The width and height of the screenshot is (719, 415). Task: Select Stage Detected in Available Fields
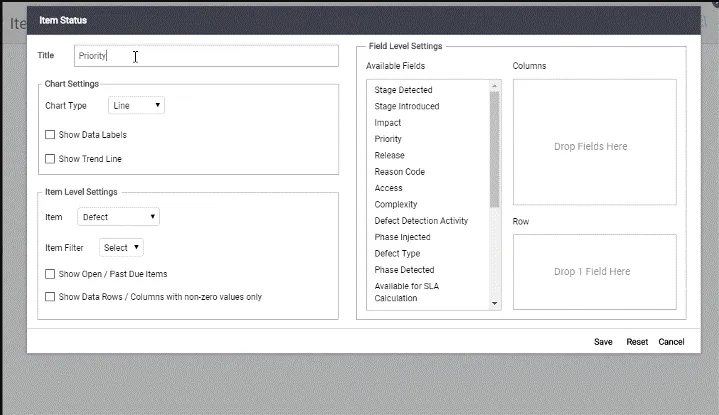[403, 90]
